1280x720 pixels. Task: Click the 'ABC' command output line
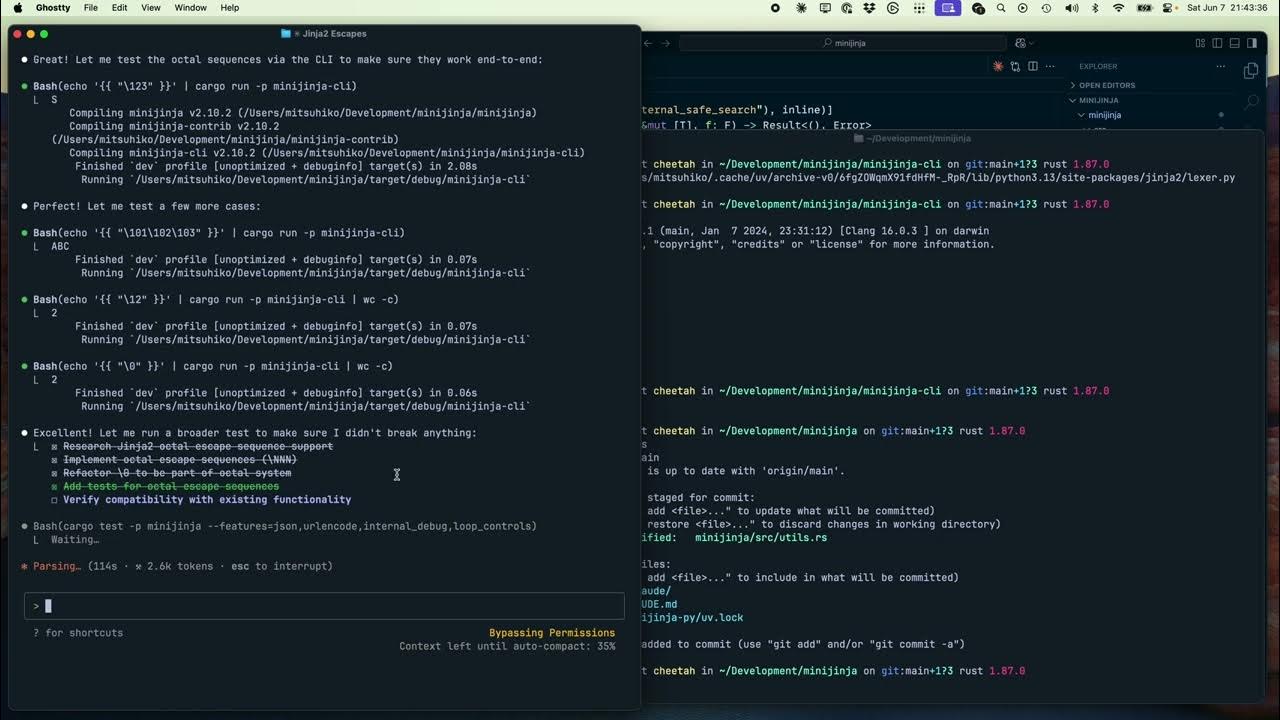tap(60, 246)
